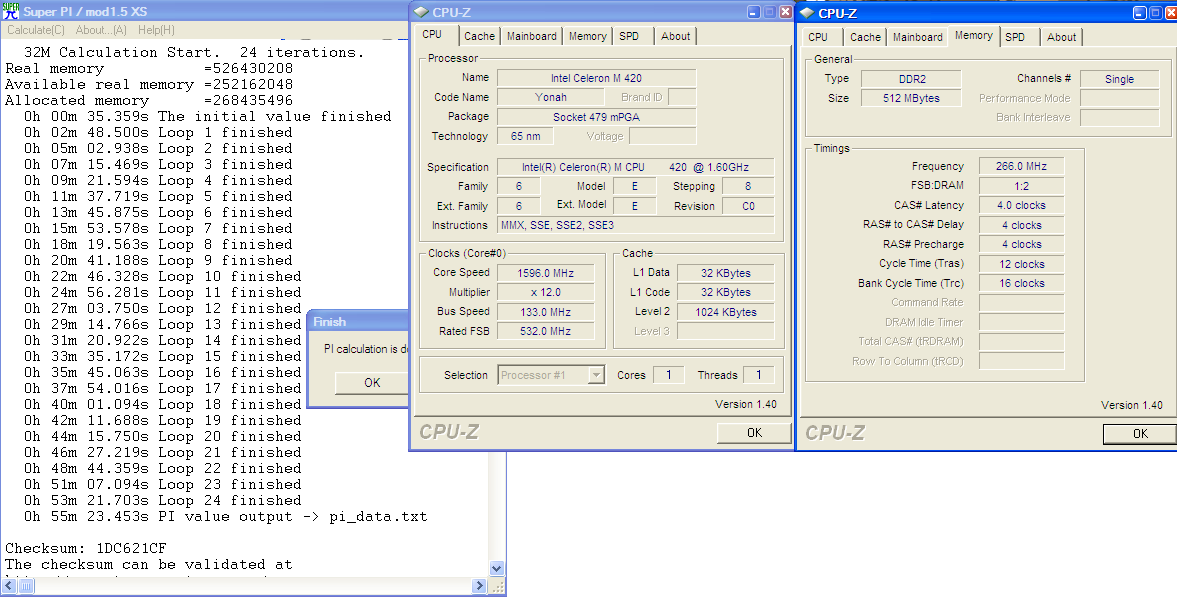Image resolution: width=1177 pixels, height=597 pixels.
Task: Click the Loop 1 finished line
Action: 158,132
